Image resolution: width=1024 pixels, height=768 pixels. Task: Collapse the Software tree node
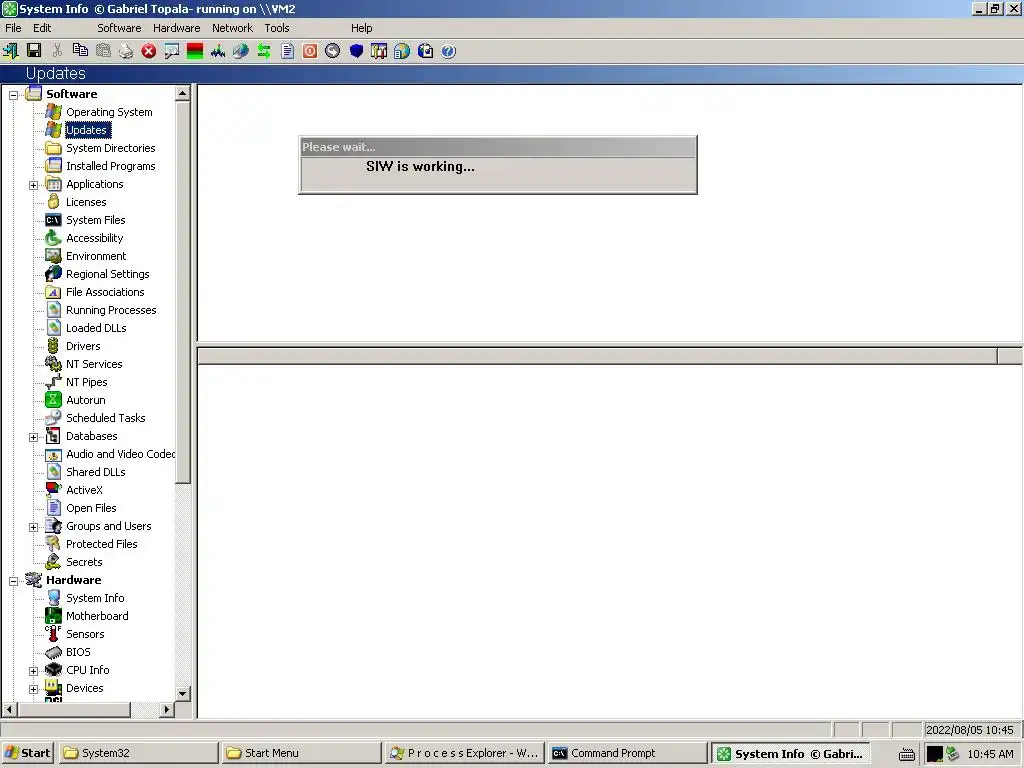[13, 95]
